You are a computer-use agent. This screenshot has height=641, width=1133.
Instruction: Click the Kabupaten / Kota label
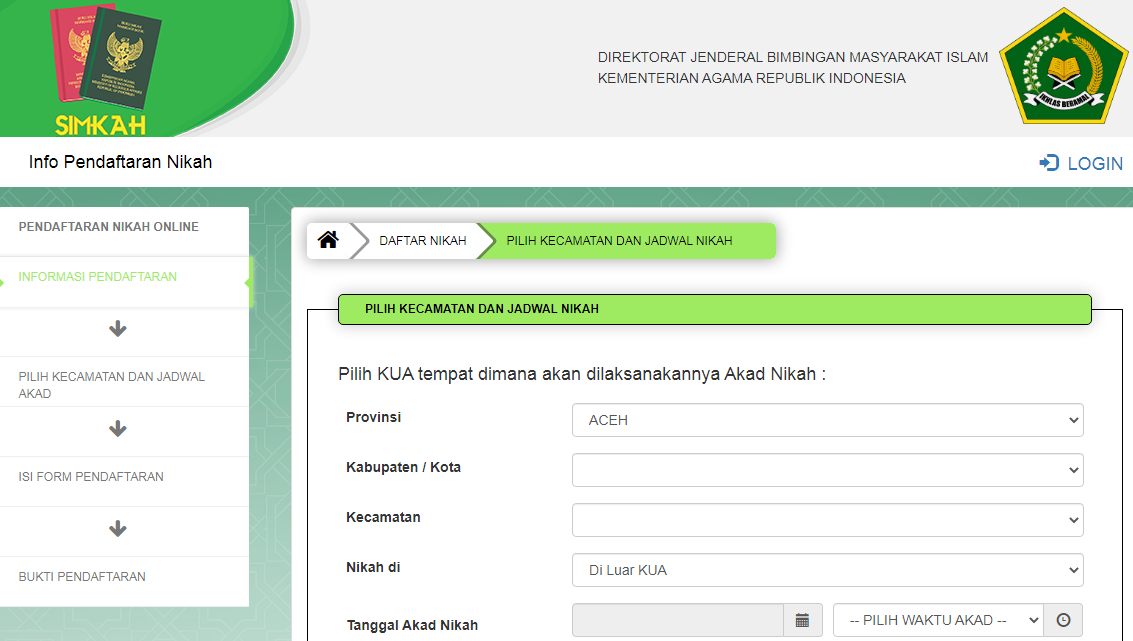(x=403, y=467)
